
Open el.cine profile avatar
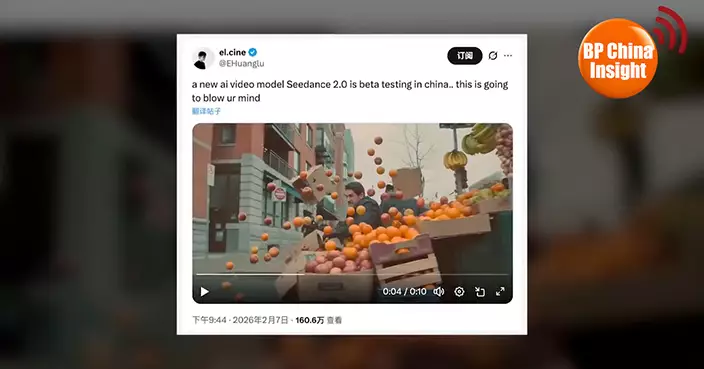203,58
